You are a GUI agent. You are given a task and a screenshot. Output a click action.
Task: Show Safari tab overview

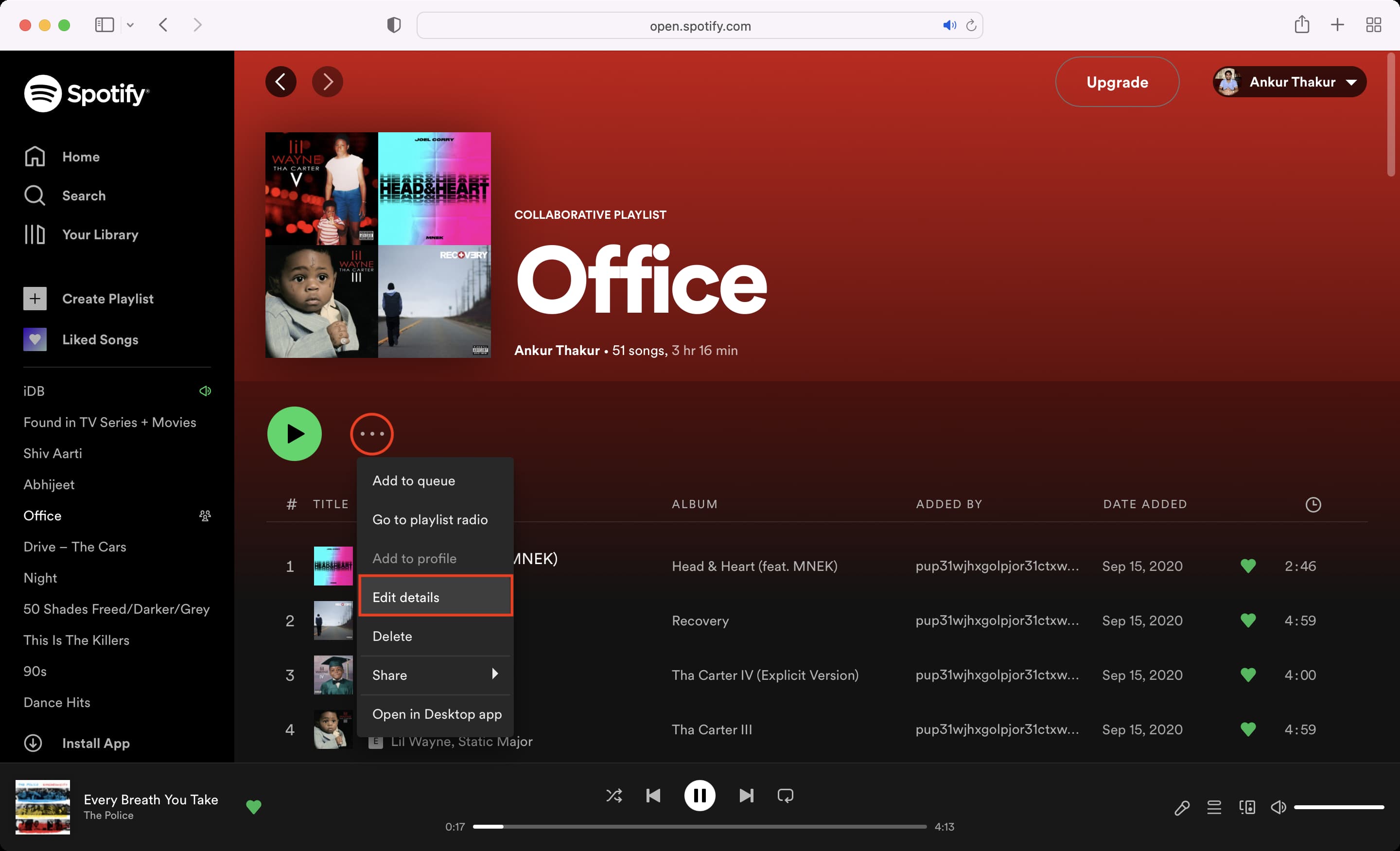point(1374,24)
